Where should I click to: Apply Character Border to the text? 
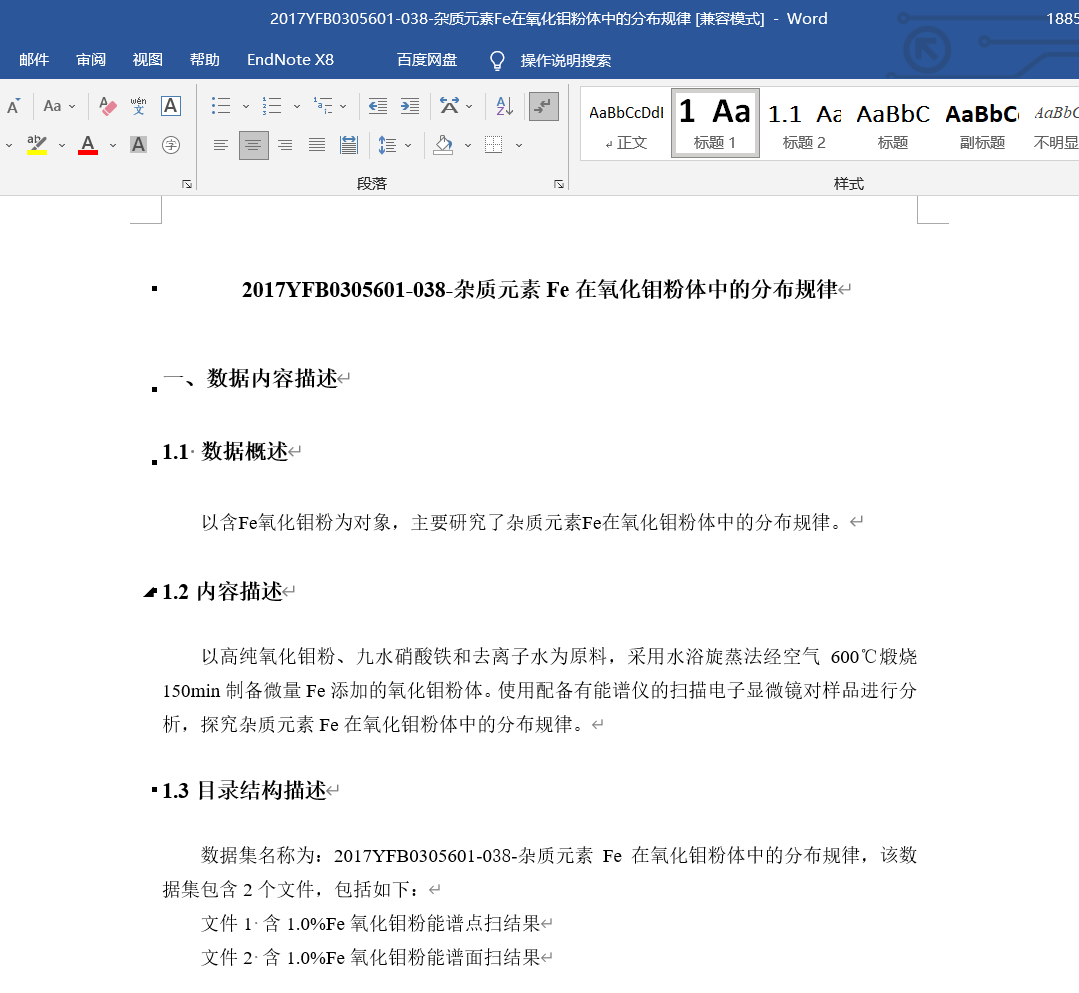click(171, 106)
